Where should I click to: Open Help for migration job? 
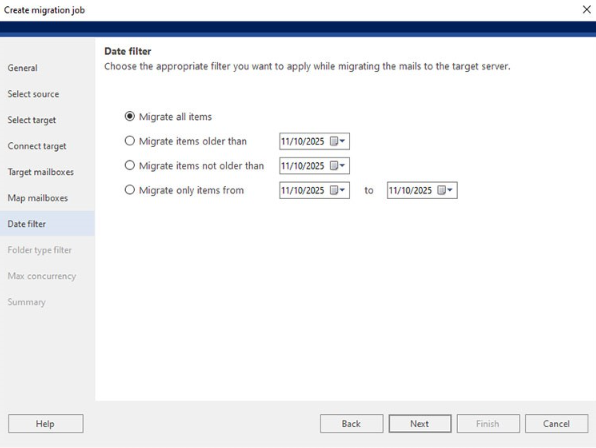click(46, 423)
